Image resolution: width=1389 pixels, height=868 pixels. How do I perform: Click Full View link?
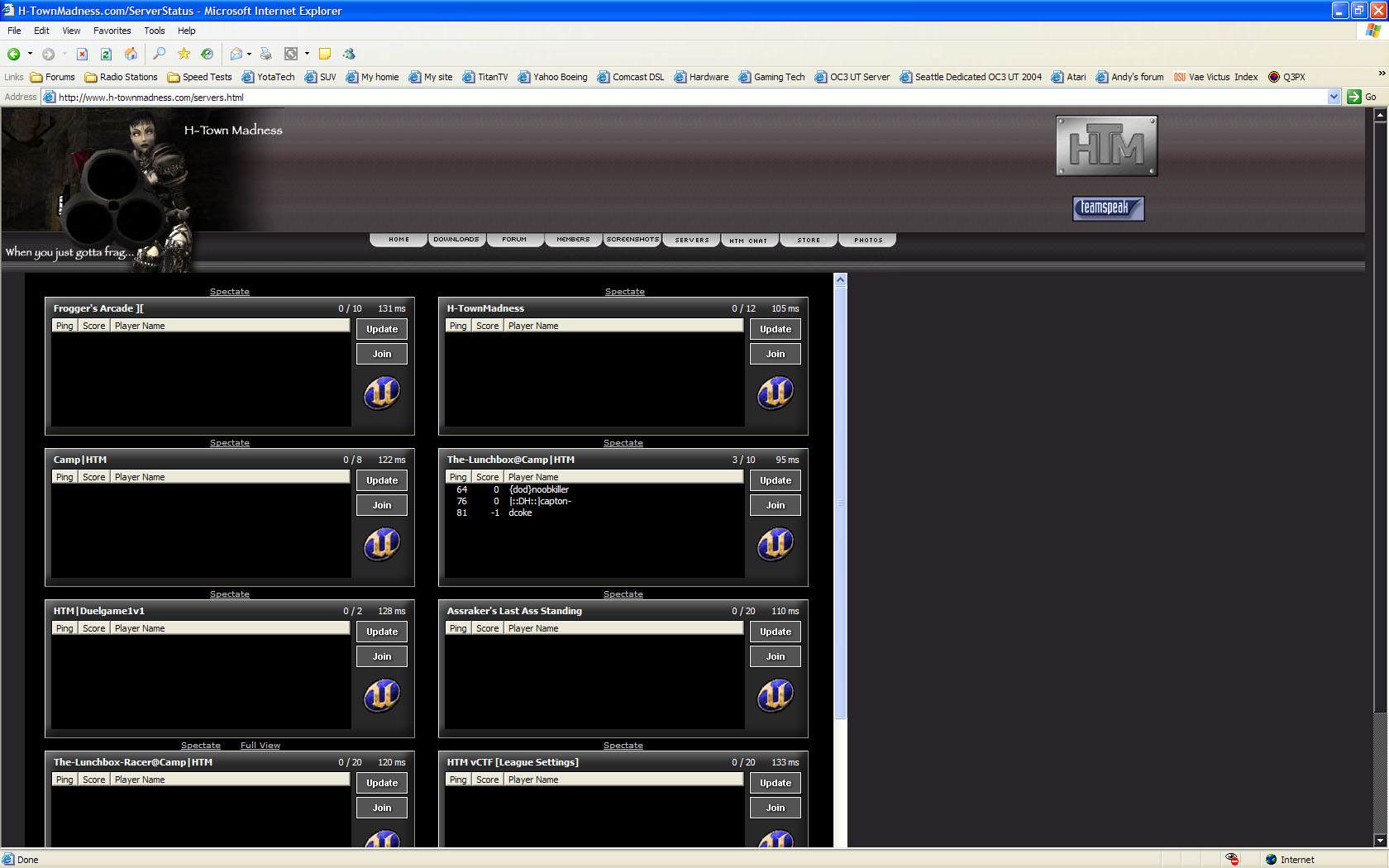(x=260, y=746)
